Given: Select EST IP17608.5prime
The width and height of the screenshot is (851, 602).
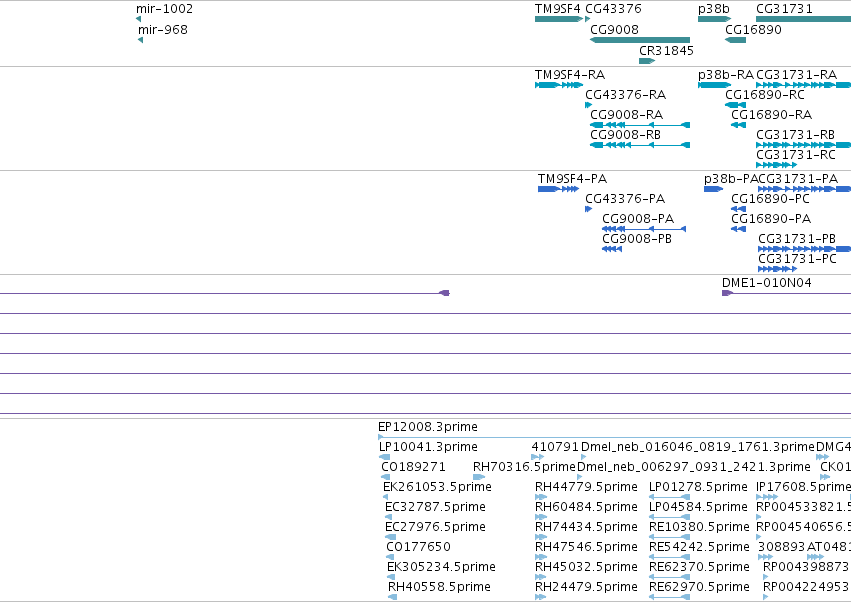Looking at the screenshot, I should [803, 487].
